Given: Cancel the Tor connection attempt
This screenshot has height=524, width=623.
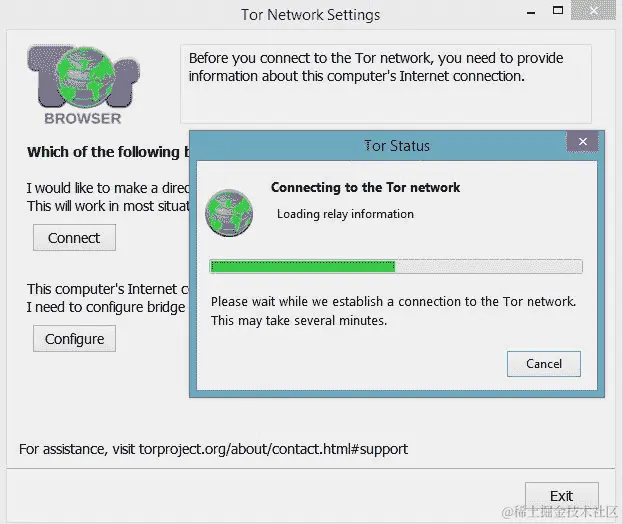Looking at the screenshot, I should [544, 364].
